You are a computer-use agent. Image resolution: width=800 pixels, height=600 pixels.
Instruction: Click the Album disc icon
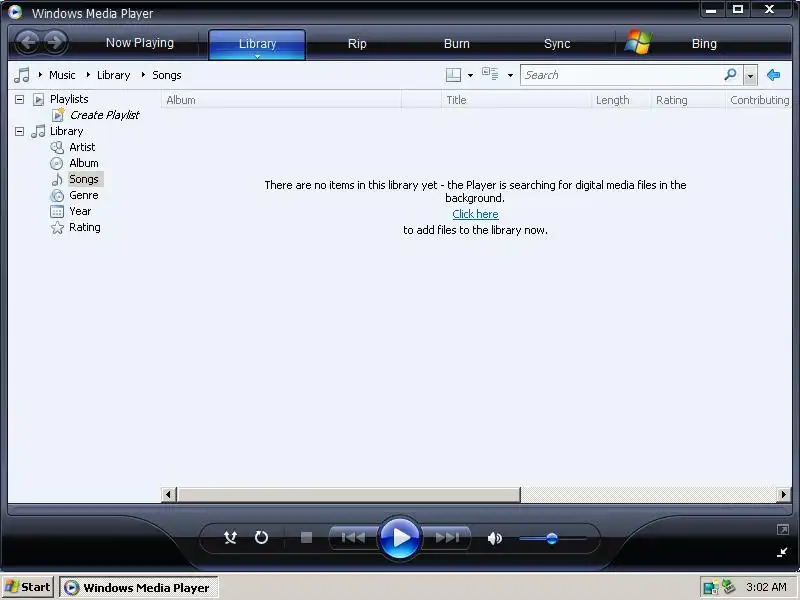coord(57,163)
